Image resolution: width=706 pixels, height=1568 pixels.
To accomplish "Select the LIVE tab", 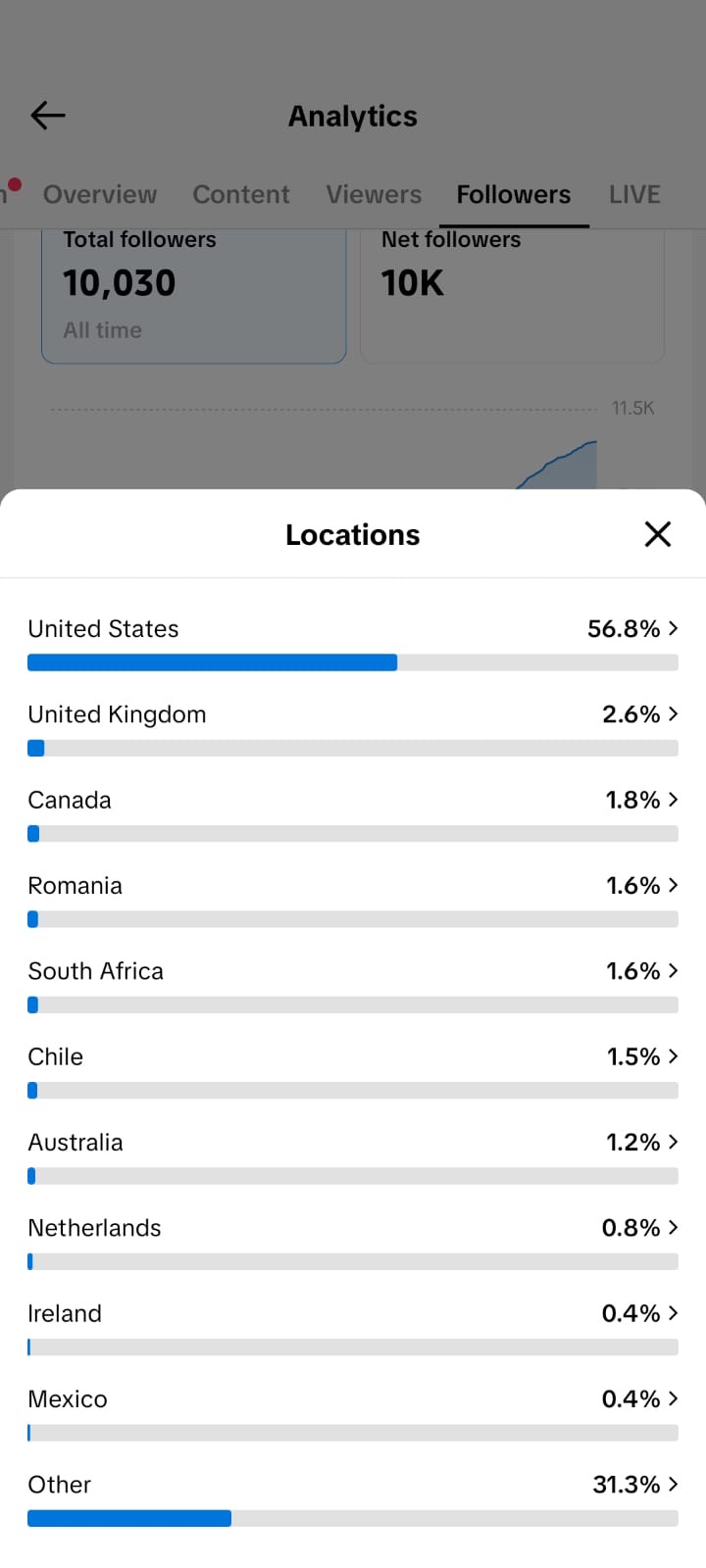I will 634,194.
